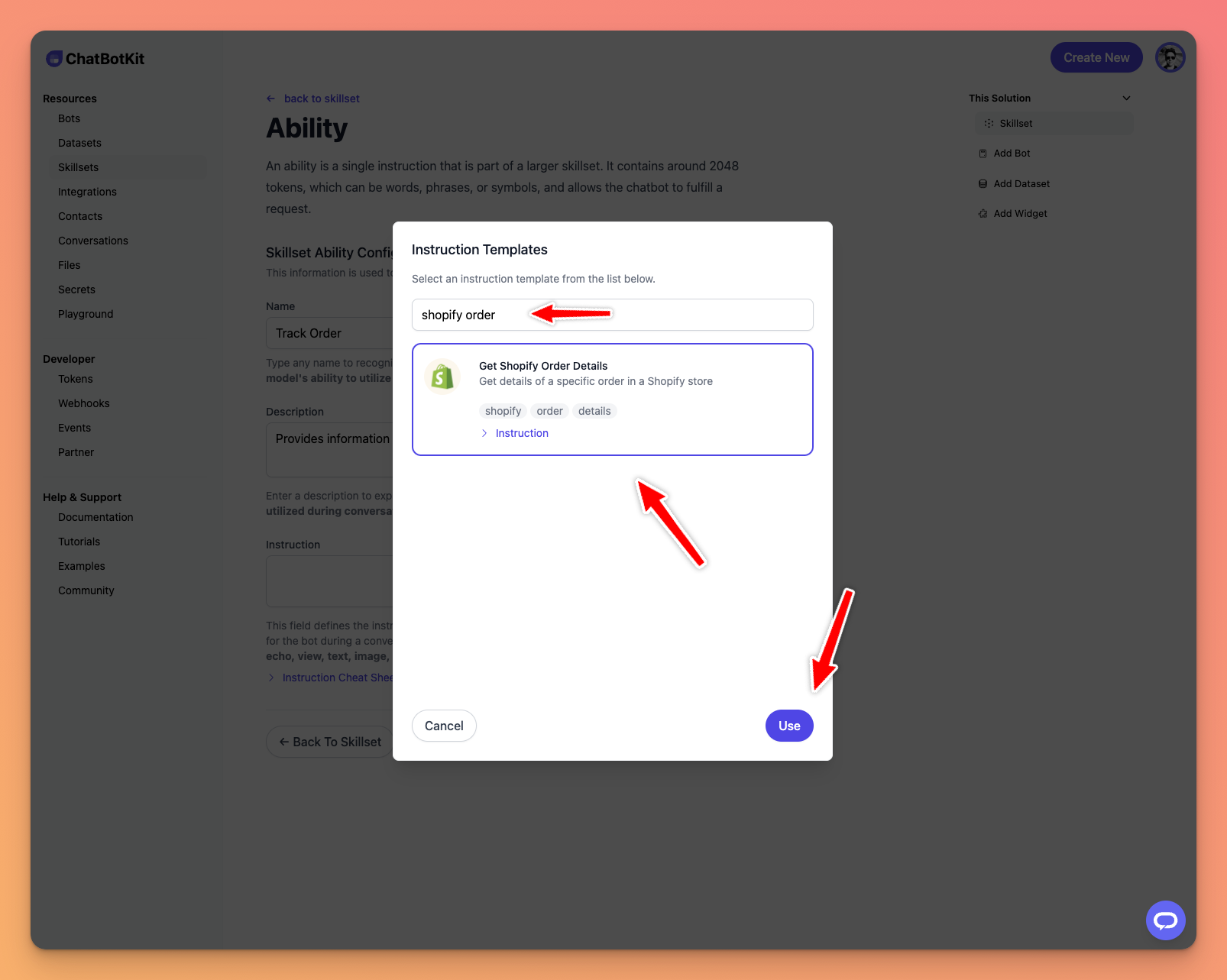Click the details tag
Screen dimensions: 1227x980
pyautogui.click(x=594, y=411)
